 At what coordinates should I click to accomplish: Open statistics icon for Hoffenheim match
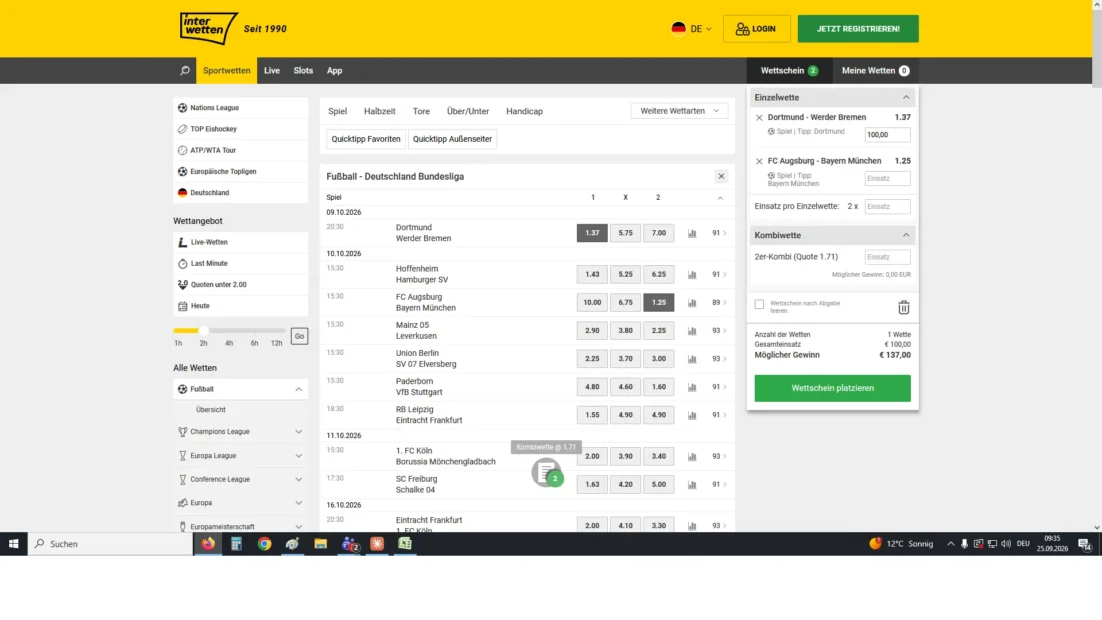click(x=692, y=275)
